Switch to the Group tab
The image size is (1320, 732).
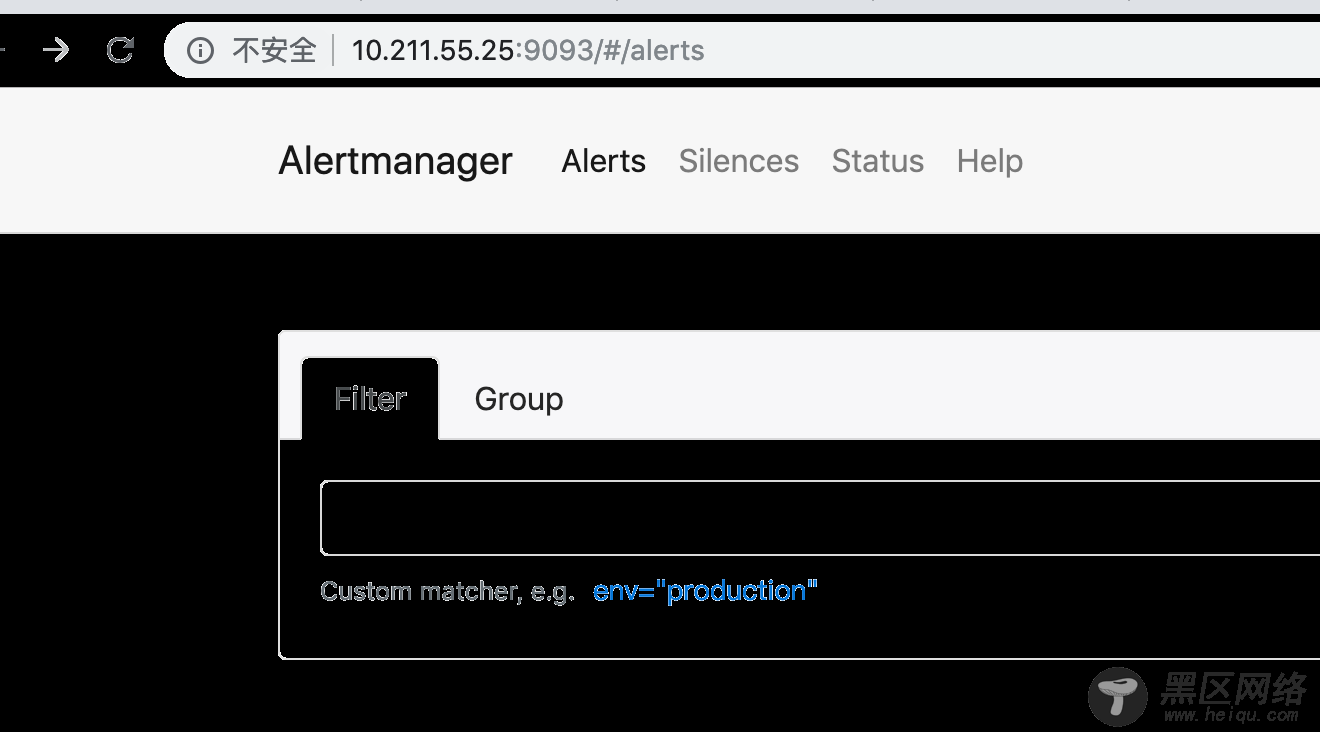coord(519,399)
